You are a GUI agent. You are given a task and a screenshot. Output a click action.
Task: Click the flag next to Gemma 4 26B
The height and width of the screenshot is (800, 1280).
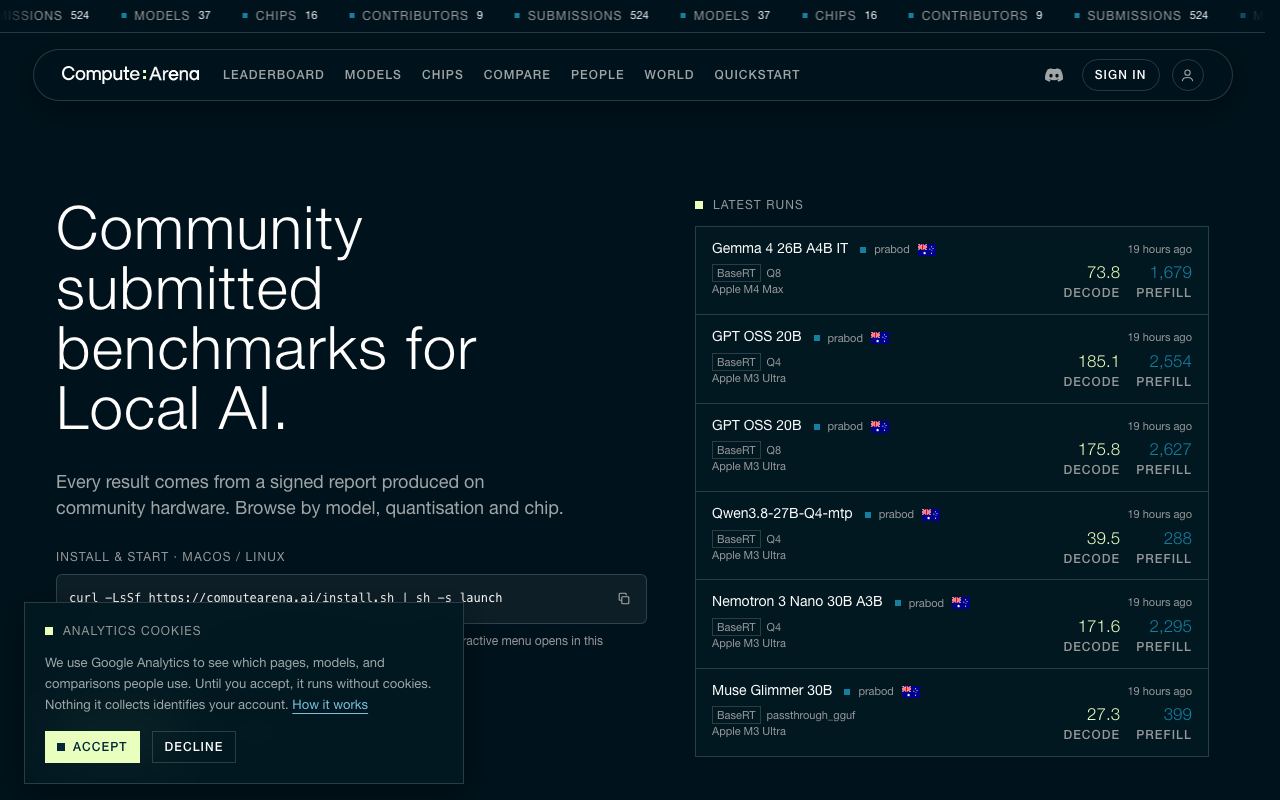click(926, 249)
